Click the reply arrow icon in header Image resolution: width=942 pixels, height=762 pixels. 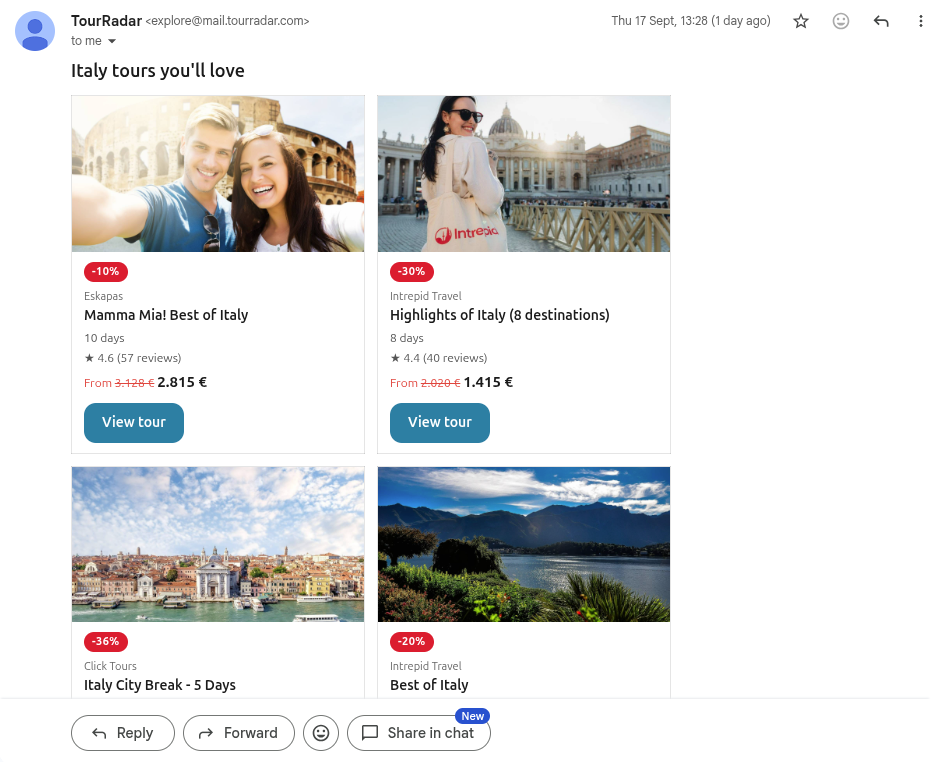881,22
